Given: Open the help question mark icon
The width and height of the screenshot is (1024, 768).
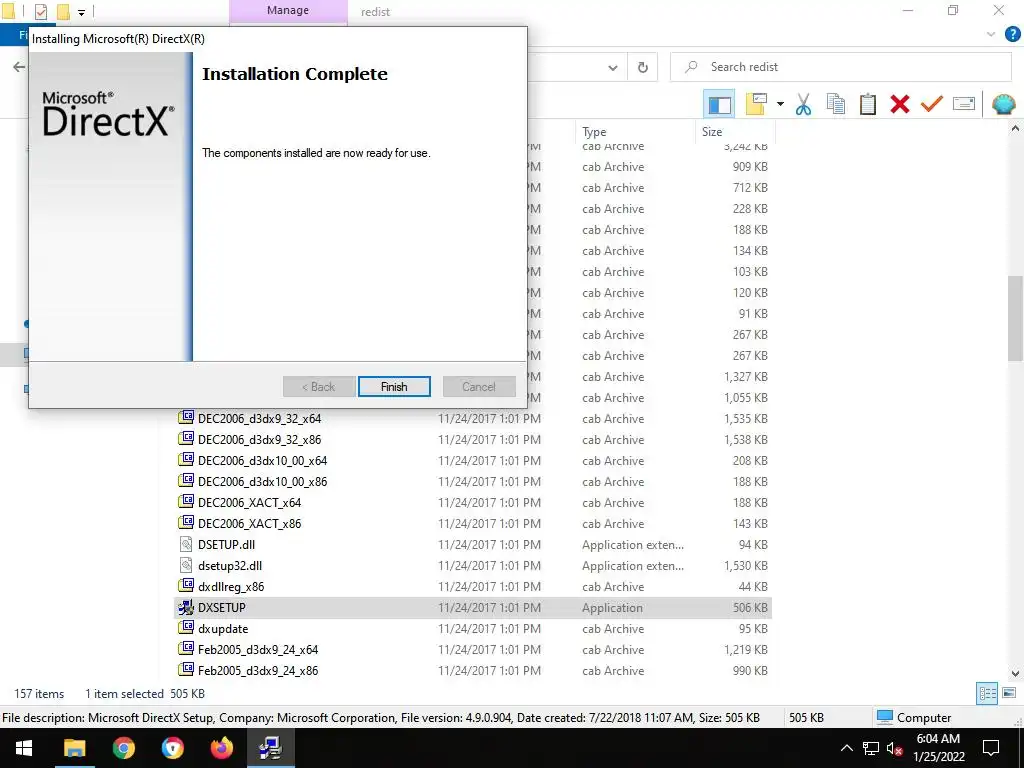Looking at the screenshot, I should pyautogui.click(x=1012, y=34).
